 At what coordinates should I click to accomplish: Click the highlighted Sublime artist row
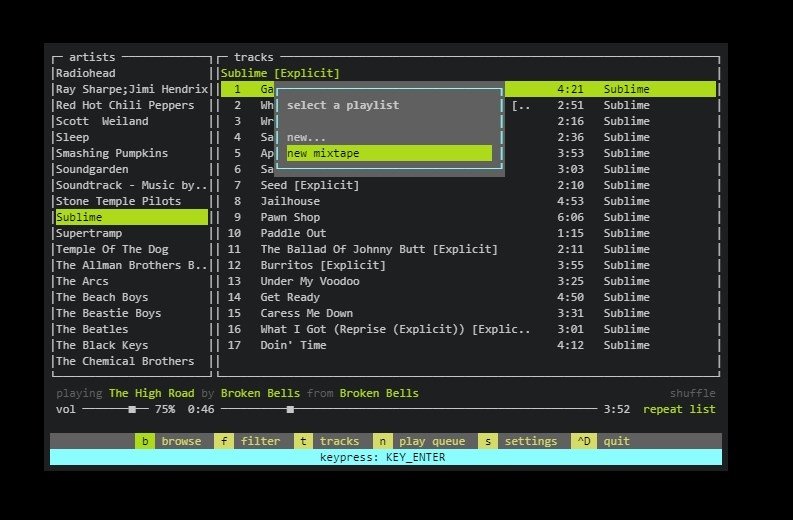point(131,217)
